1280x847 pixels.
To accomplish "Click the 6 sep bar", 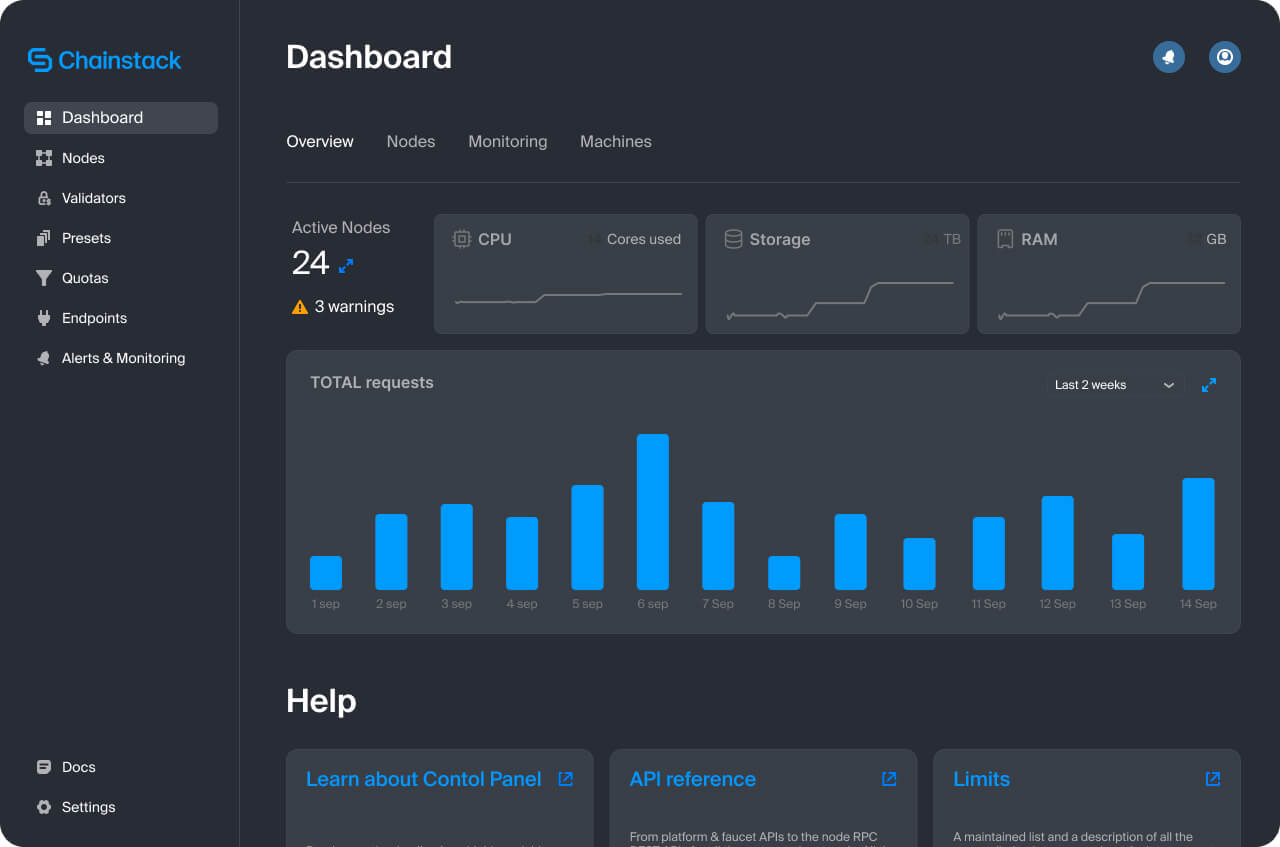I will [x=653, y=512].
